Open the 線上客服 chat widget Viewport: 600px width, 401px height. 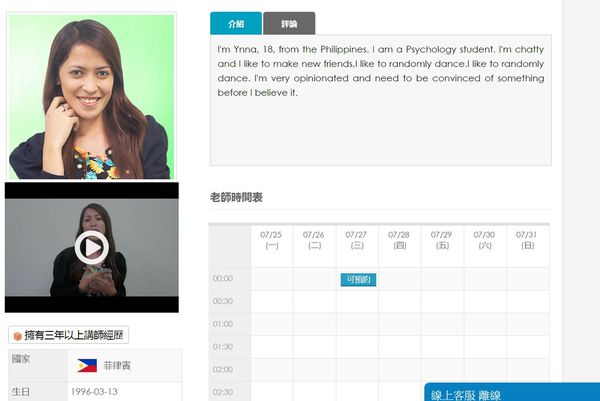point(512,392)
